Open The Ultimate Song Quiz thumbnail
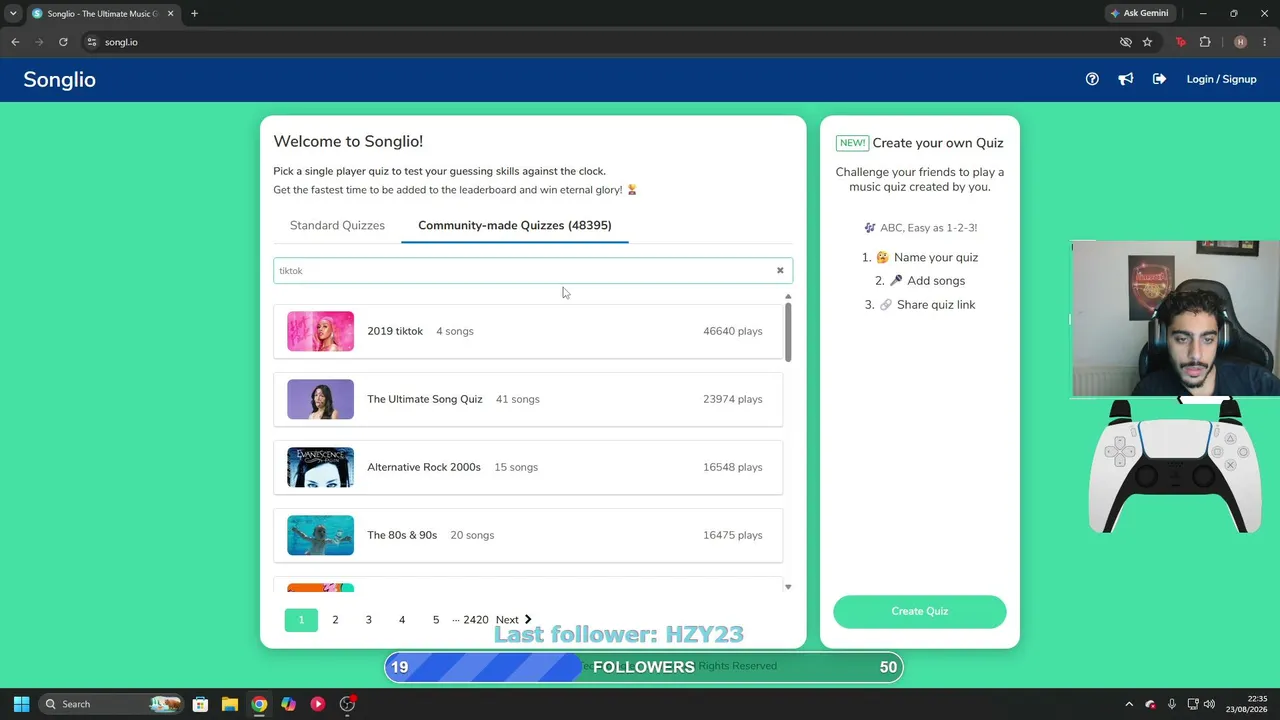 320,399
